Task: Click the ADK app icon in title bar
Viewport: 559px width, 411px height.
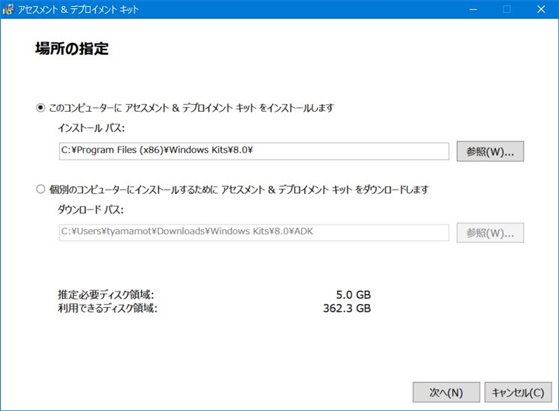Action: click(8, 9)
